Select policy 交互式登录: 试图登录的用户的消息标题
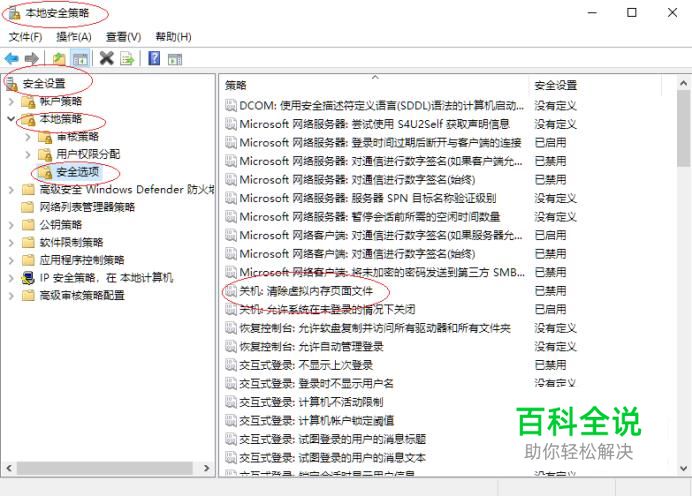The width and height of the screenshot is (692, 496). pyautogui.click(x=332, y=439)
